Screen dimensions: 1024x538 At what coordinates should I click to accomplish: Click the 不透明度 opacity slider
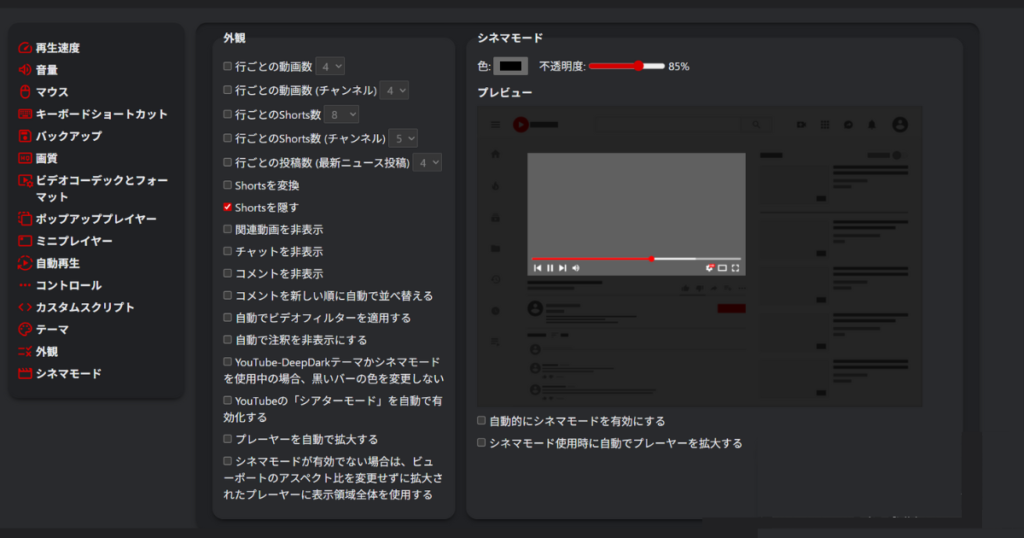(627, 66)
